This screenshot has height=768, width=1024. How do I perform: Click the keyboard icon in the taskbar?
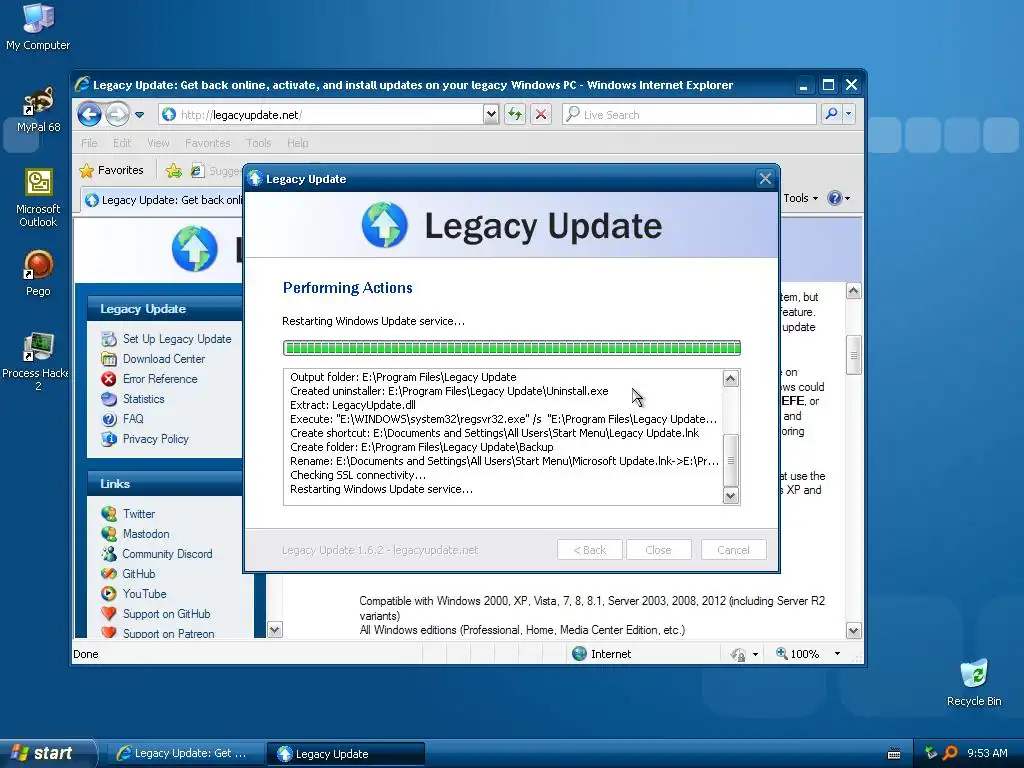895,754
